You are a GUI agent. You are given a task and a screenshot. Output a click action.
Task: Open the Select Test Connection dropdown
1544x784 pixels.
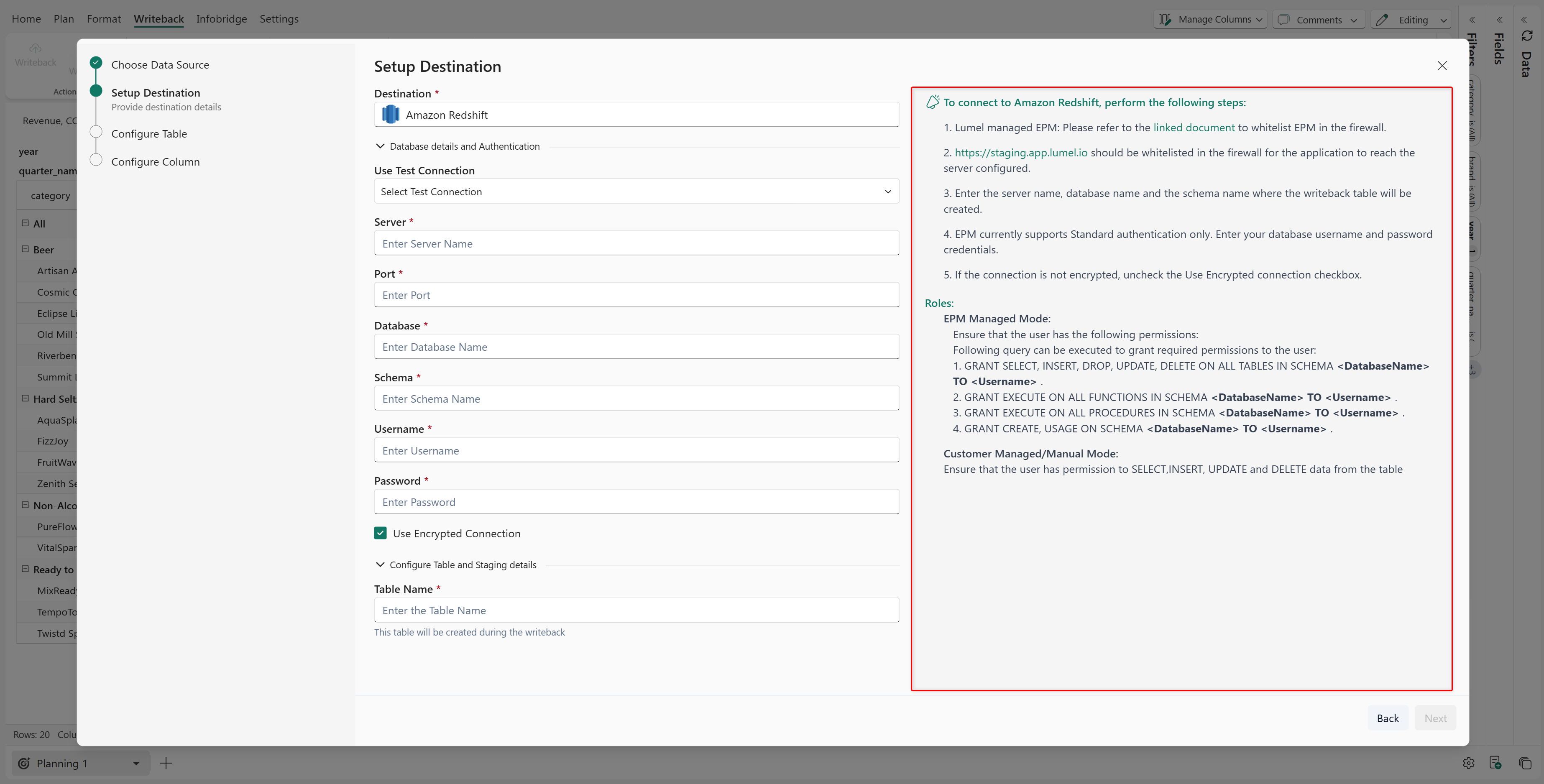coord(636,192)
